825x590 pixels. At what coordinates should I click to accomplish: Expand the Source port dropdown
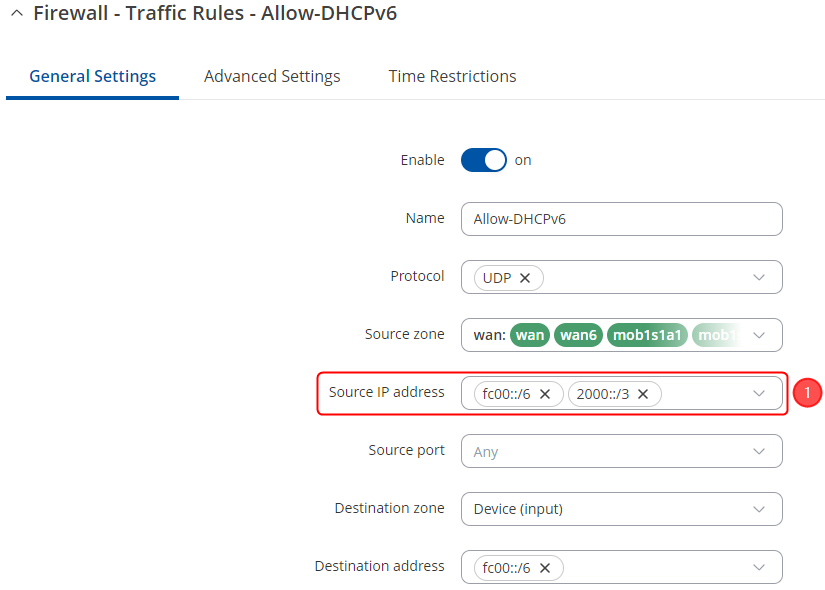tap(759, 451)
